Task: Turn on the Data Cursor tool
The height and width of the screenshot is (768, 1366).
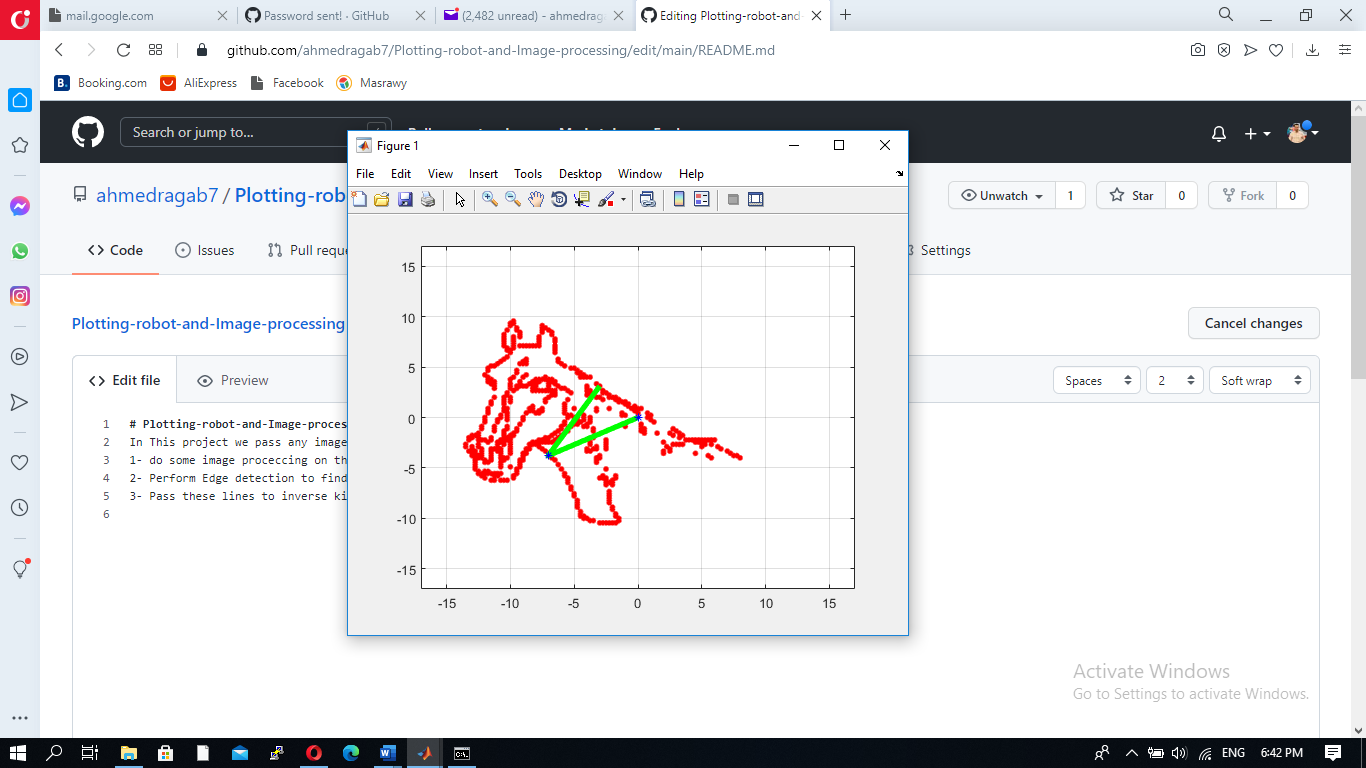Action: pos(581,199)
